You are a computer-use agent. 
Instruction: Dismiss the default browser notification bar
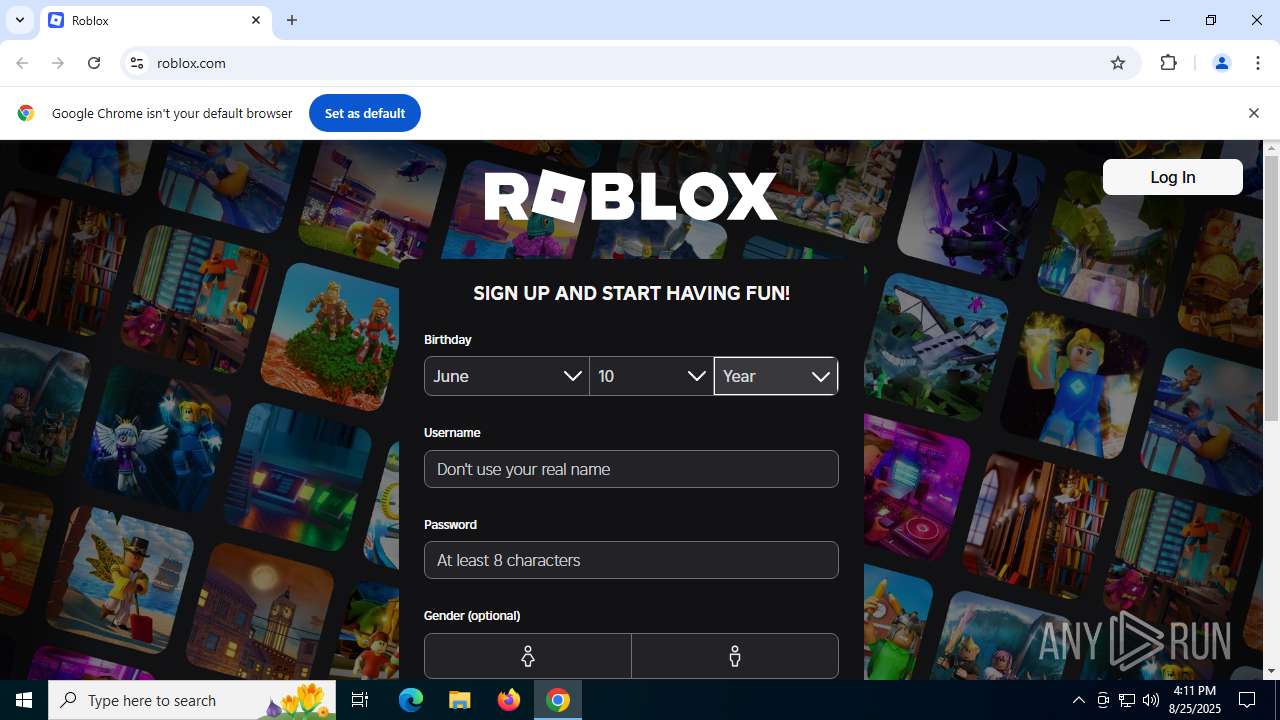1253,113
